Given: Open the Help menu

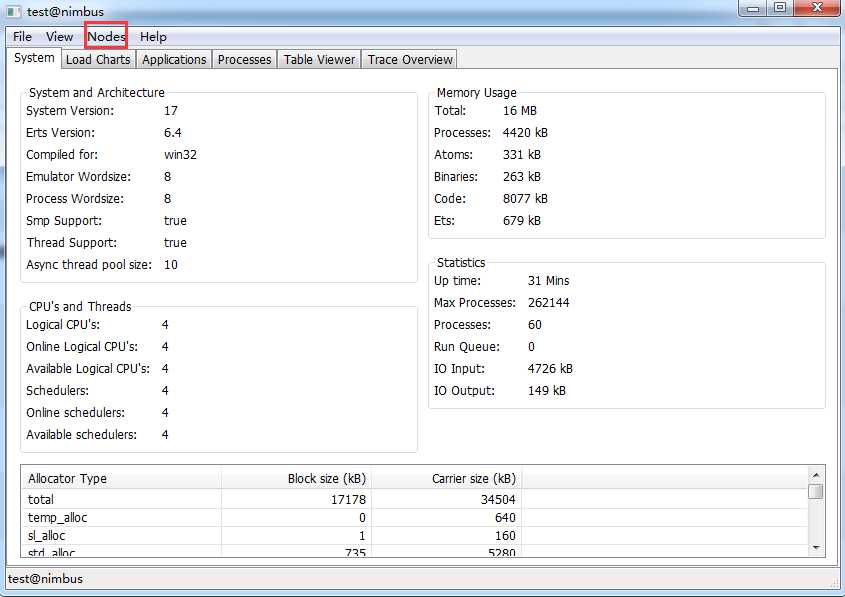Looking at the screenshot, I should coord(153,37).
